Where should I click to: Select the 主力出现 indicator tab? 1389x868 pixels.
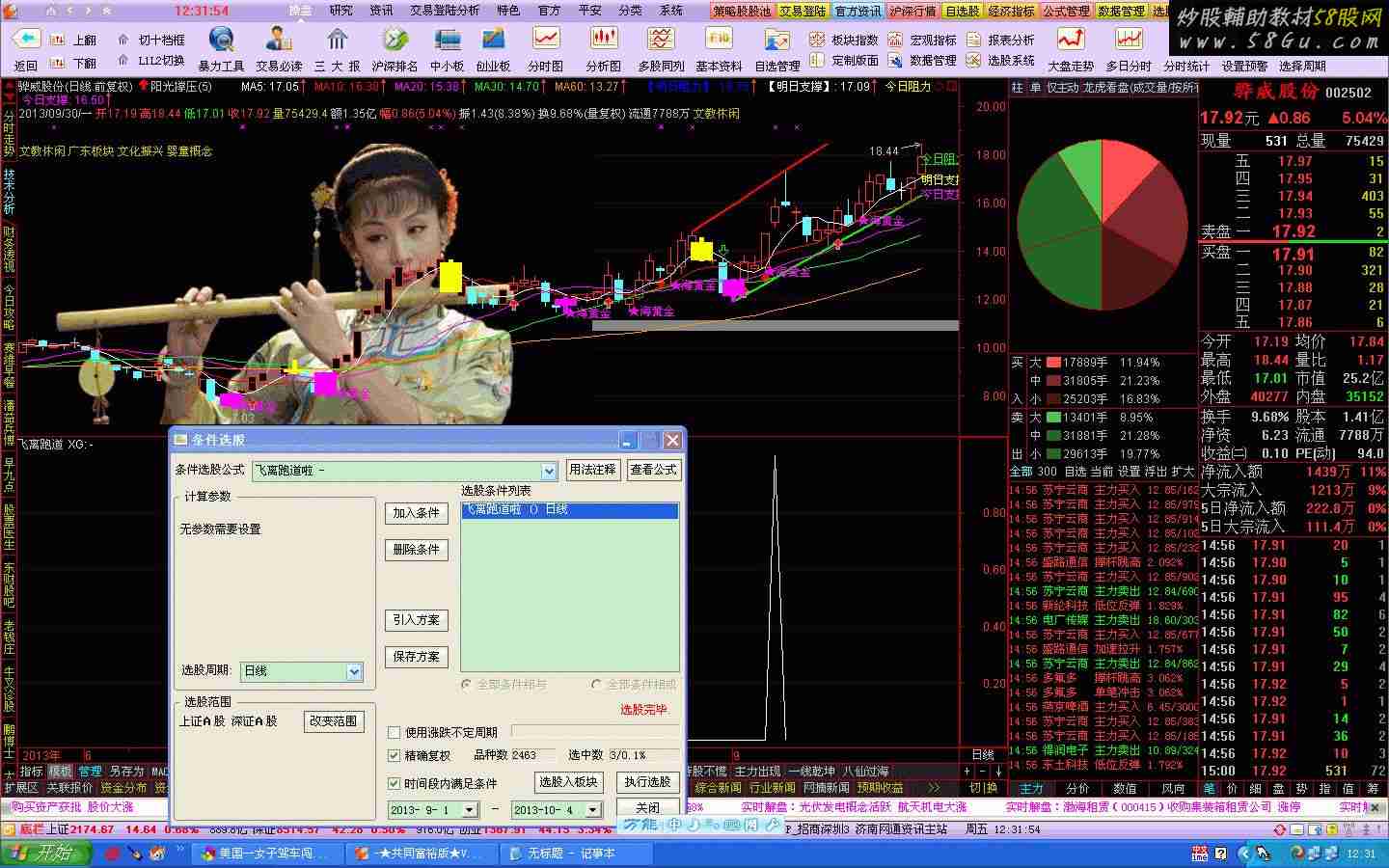point(758,772)
